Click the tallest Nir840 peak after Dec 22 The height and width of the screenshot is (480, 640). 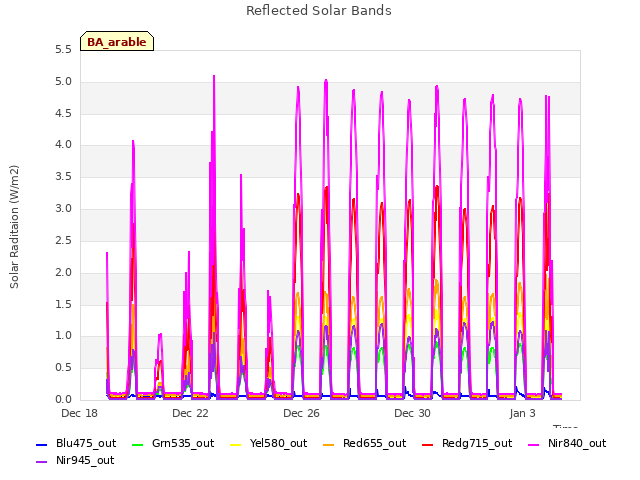(214, 76)
